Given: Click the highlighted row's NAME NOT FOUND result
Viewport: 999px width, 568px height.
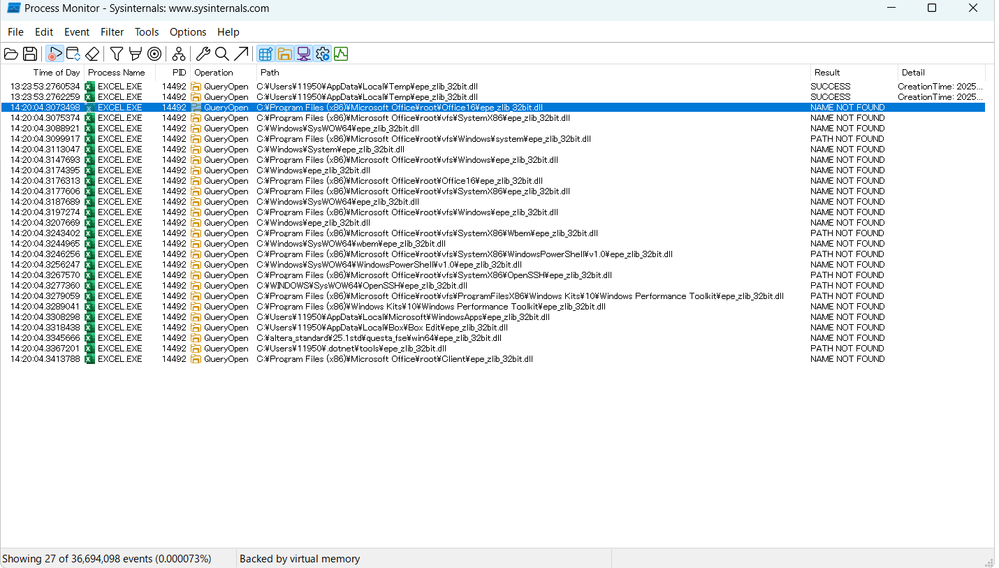Looking at the screenshot, I should pyautogui.click(x=847, y=108).
